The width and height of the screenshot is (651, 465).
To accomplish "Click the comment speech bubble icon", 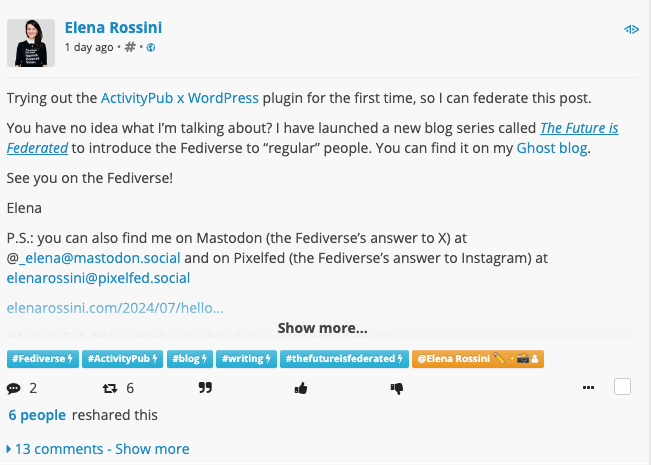I will point(14,388).
